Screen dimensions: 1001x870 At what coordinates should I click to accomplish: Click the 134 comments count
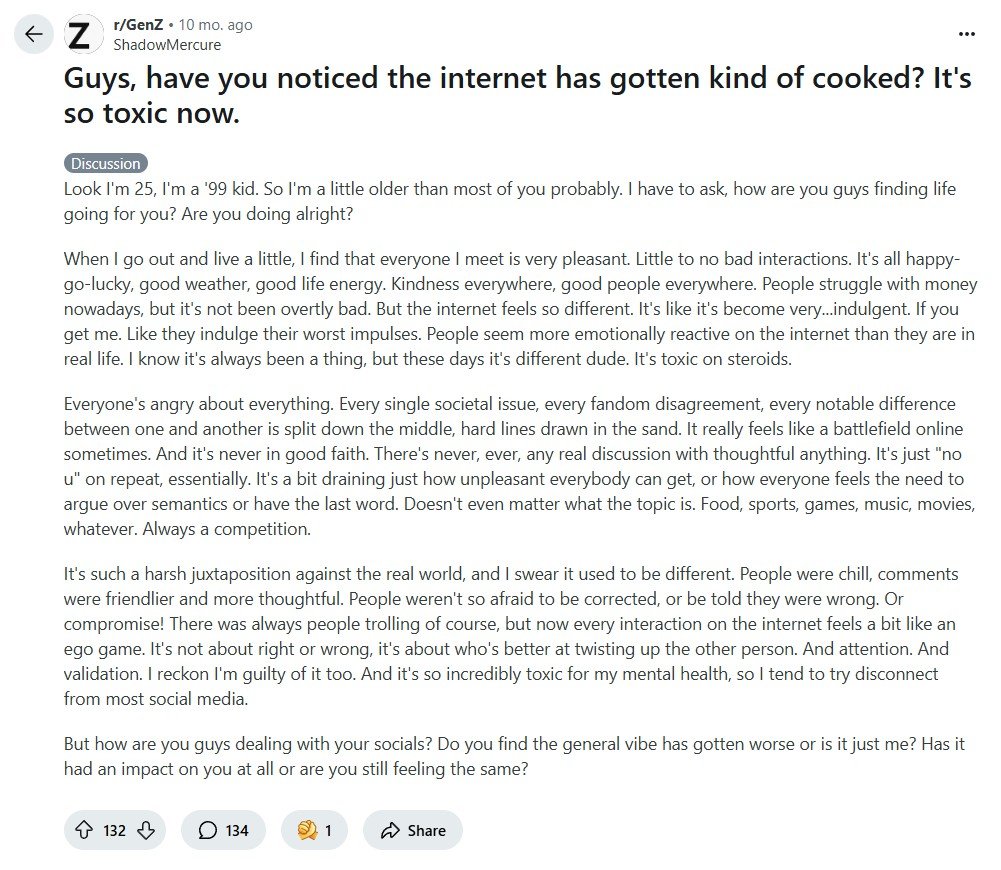pos(237,830)
